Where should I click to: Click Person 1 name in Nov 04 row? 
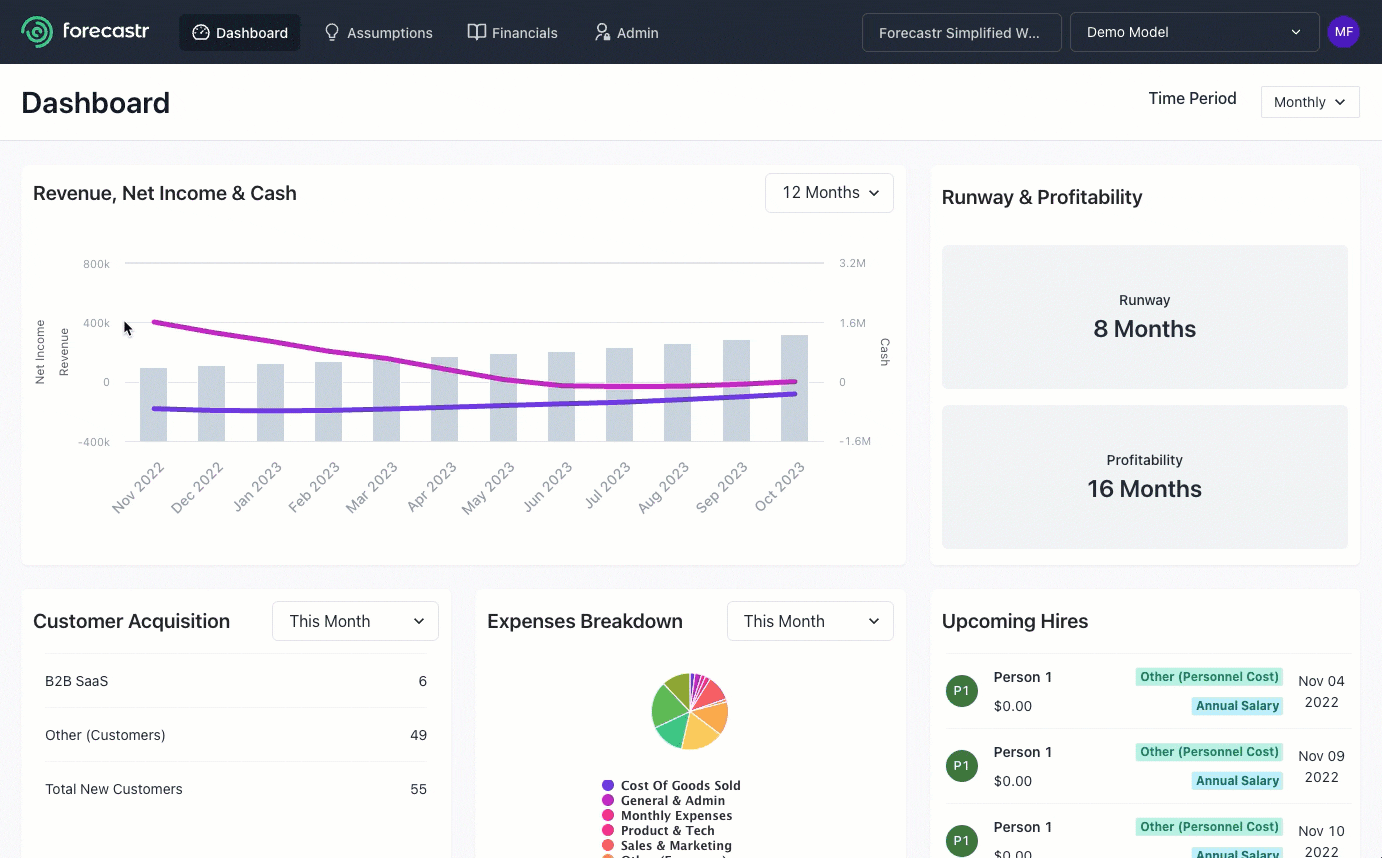point(1022,677)
